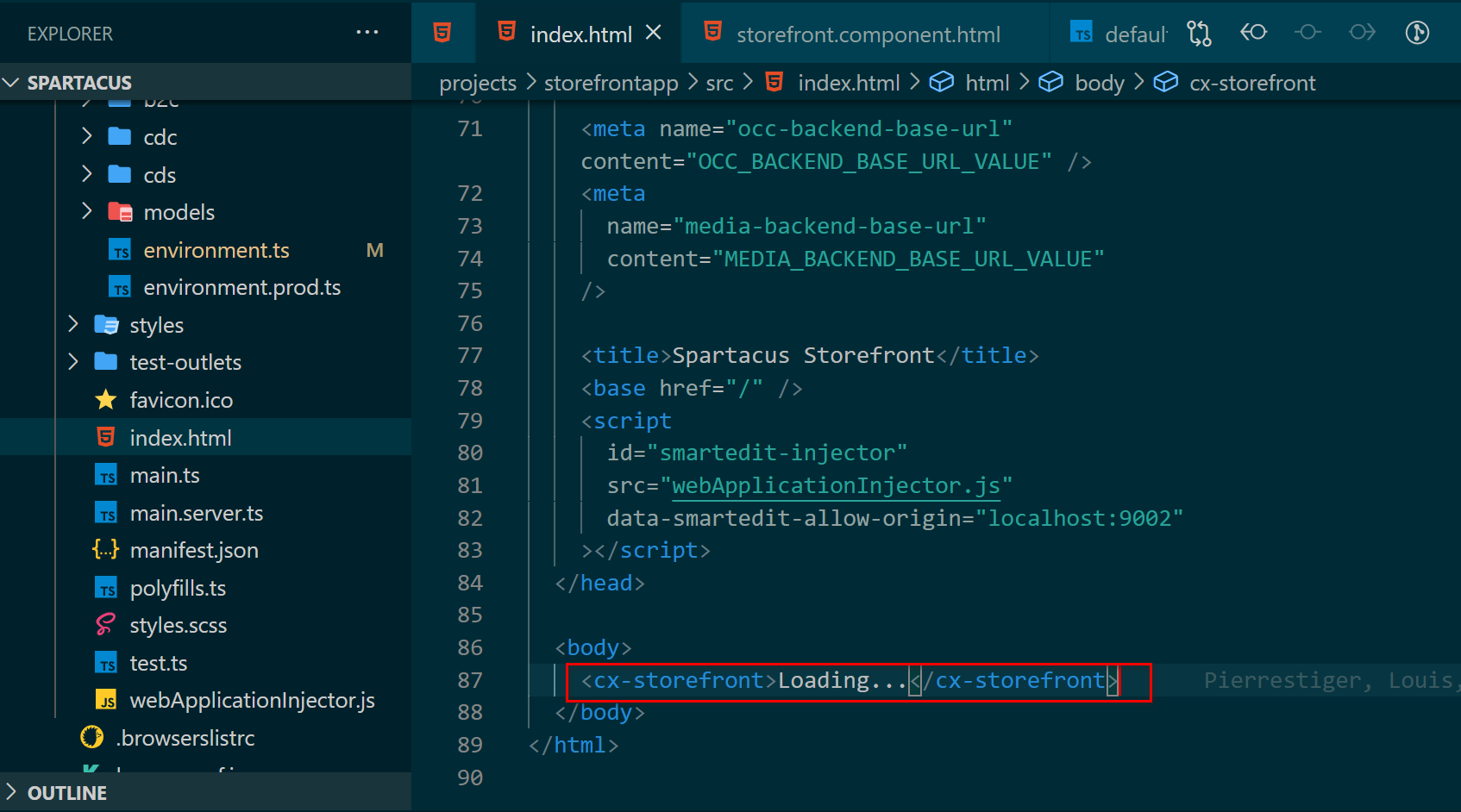The image size is (1461, 812).
Task: Expand the models folder chevron
Action: coord(86,211)
